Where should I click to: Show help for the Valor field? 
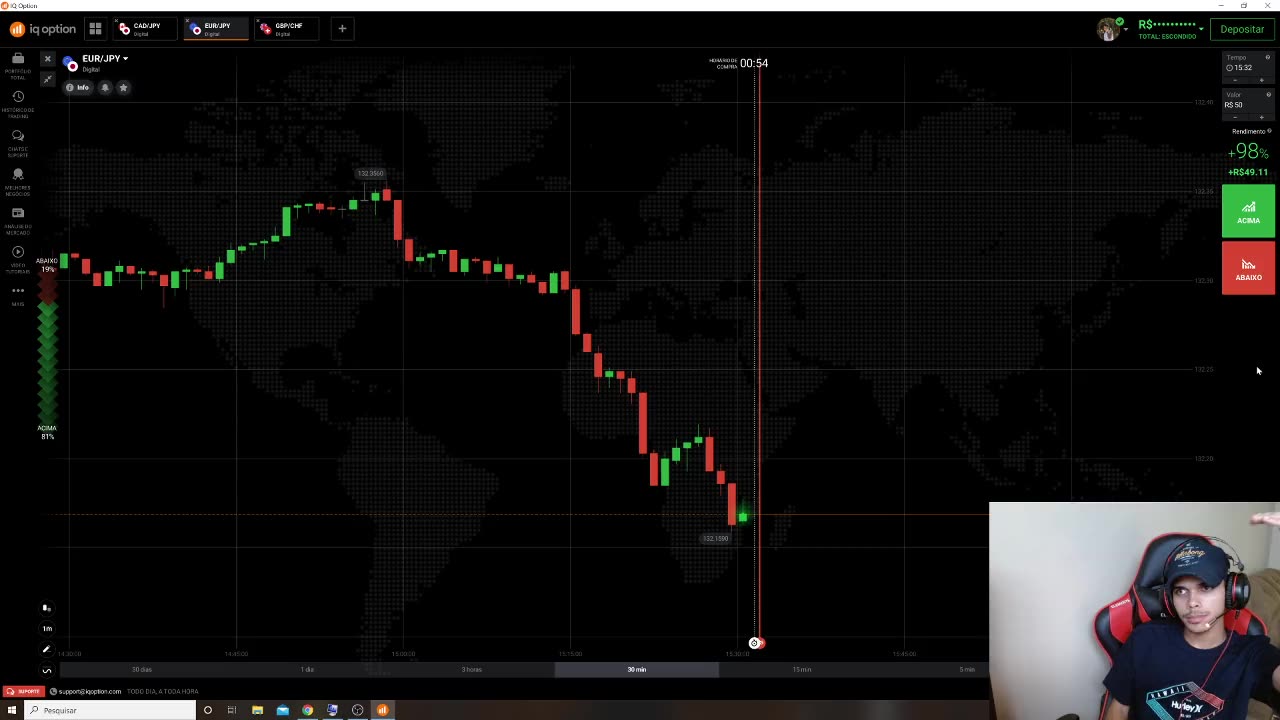pos(1268,95)
